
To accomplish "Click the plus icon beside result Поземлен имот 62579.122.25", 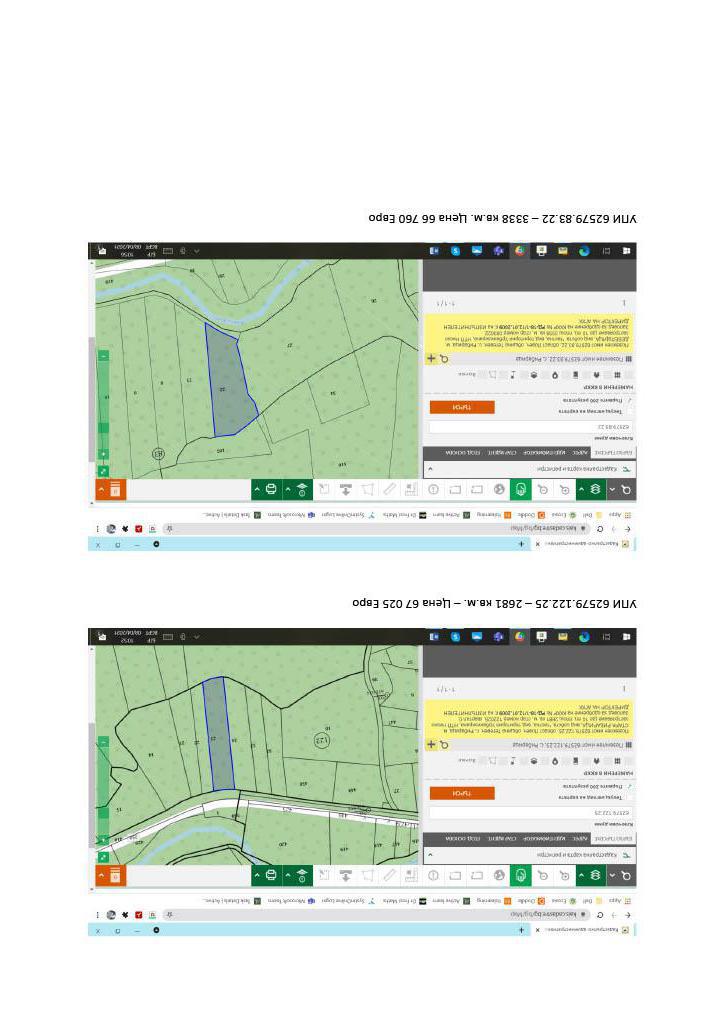I will click(432, 744).
